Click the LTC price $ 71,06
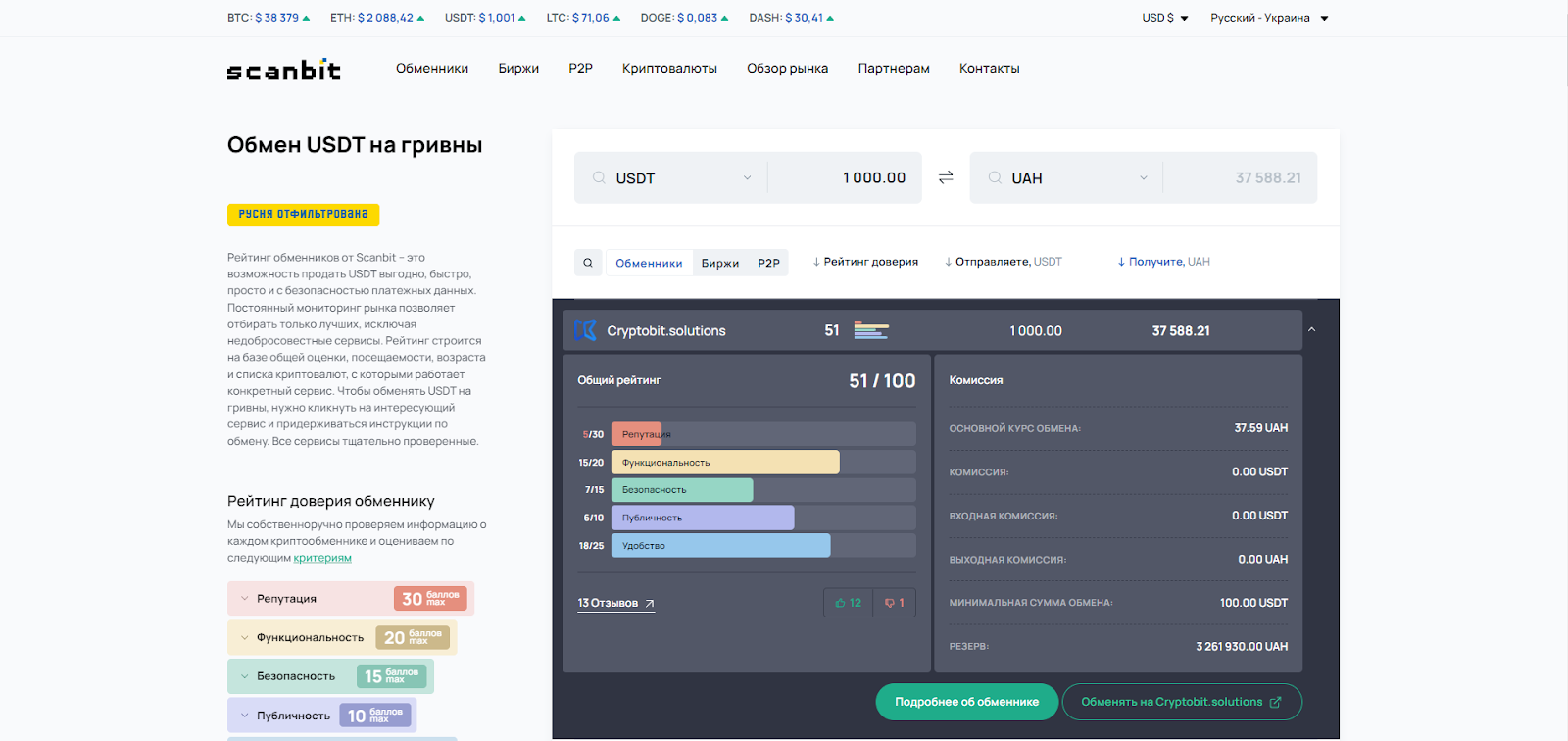This screenshot has height=741, width=1568. 591,18
